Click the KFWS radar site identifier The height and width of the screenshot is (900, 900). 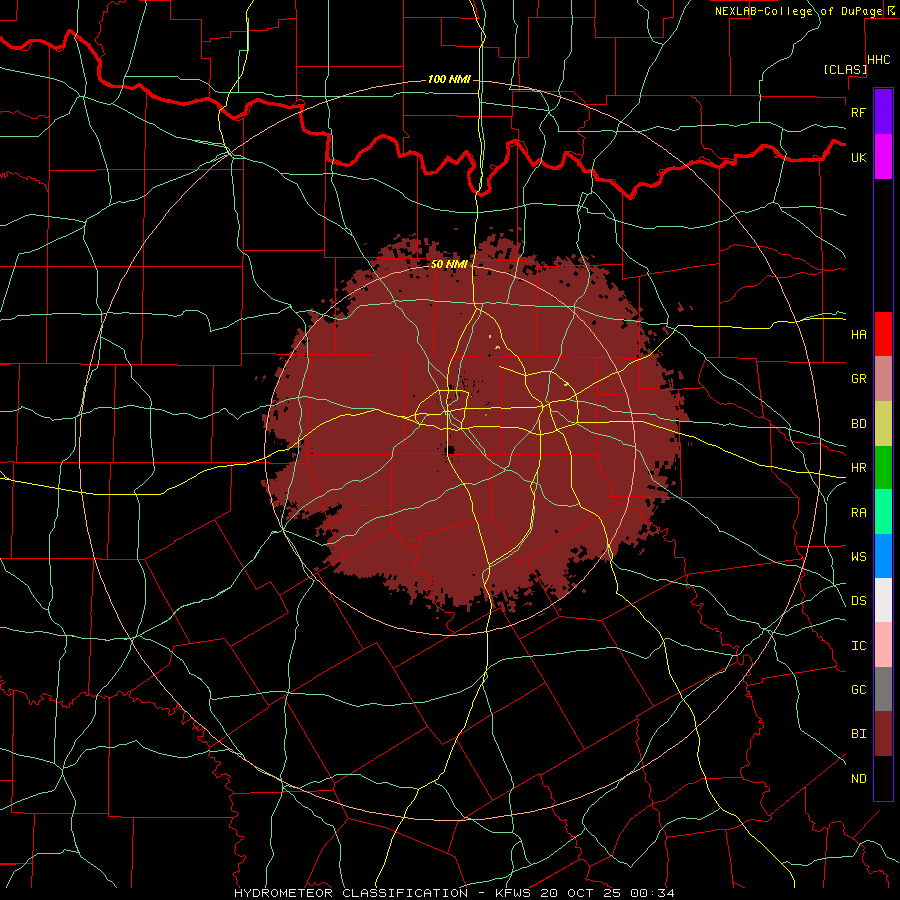pyautogui.click(x=515, y=893)
